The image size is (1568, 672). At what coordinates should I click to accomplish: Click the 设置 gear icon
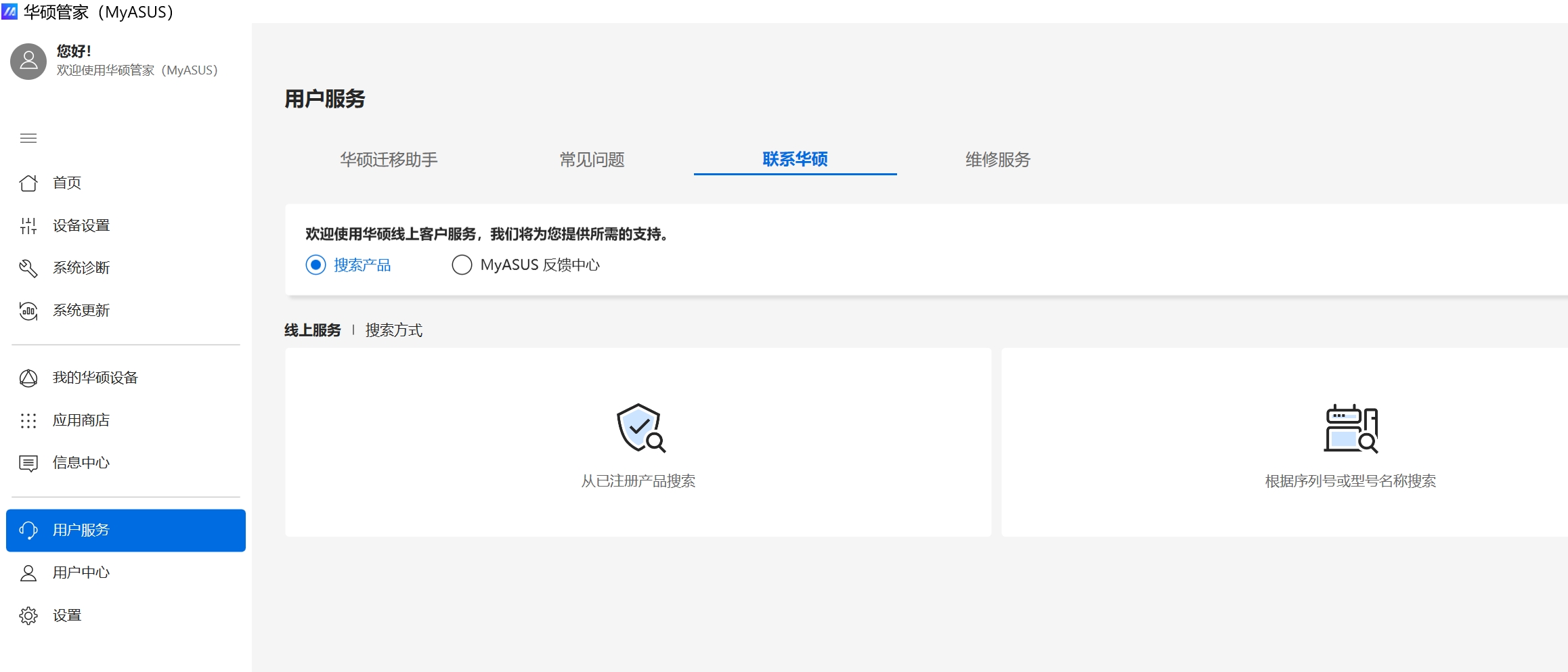[28, 616]
